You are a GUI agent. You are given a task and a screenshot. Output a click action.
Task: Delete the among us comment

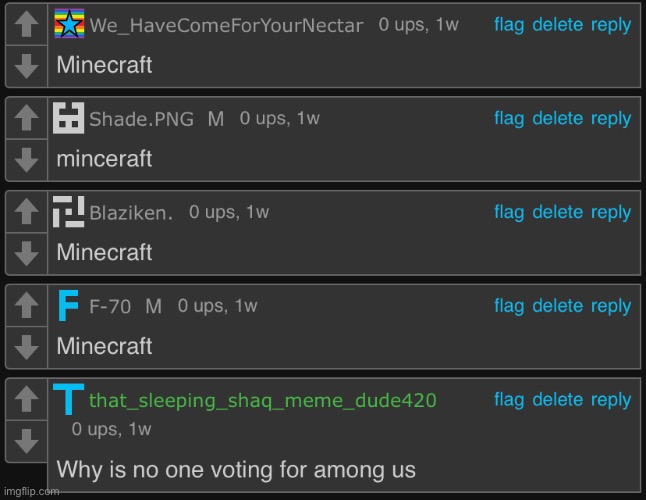[557, 400]
